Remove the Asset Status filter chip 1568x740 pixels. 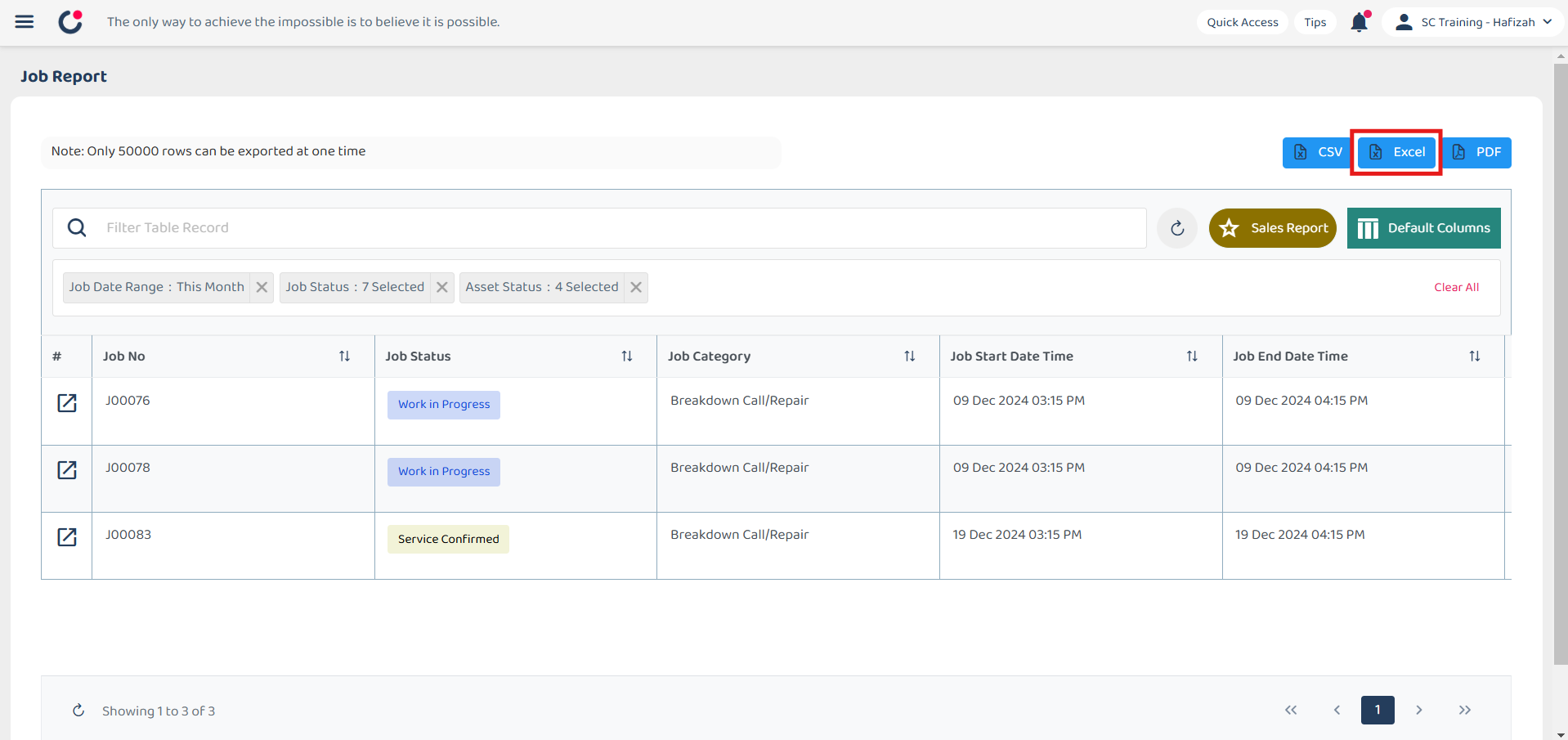(636, 287)
